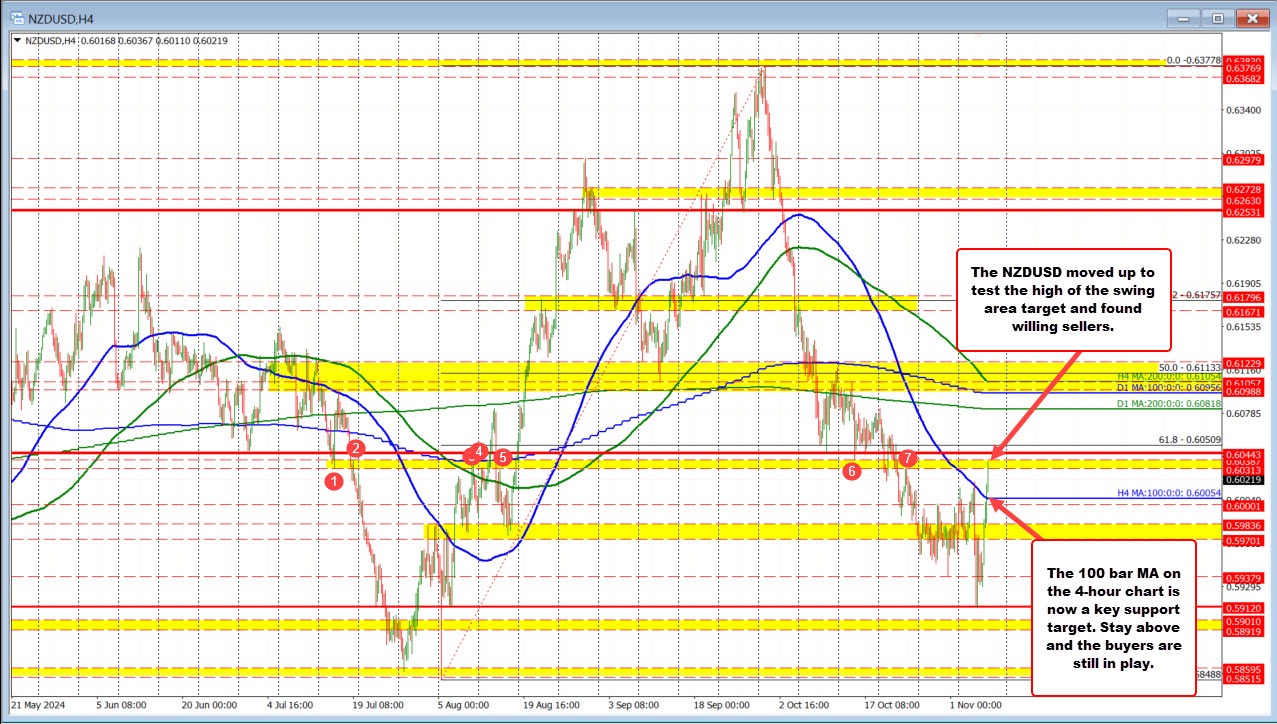Image resolution: width=1277 pixels, height=724 pixels.
Task: Click the 0.60219 price label on right axis
Action: pos(1244,482)
